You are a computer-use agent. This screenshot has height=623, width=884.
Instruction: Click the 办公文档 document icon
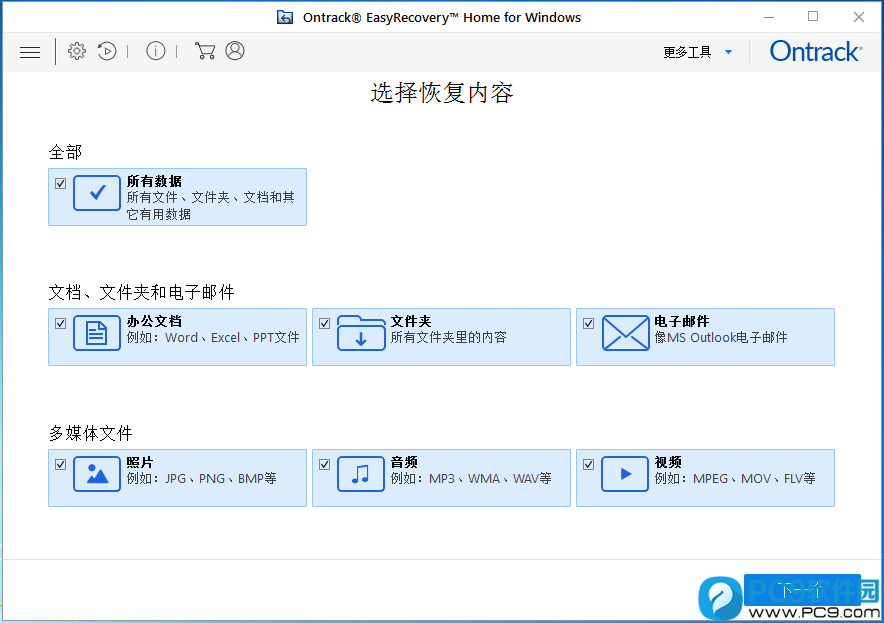(x=96, y=333)
